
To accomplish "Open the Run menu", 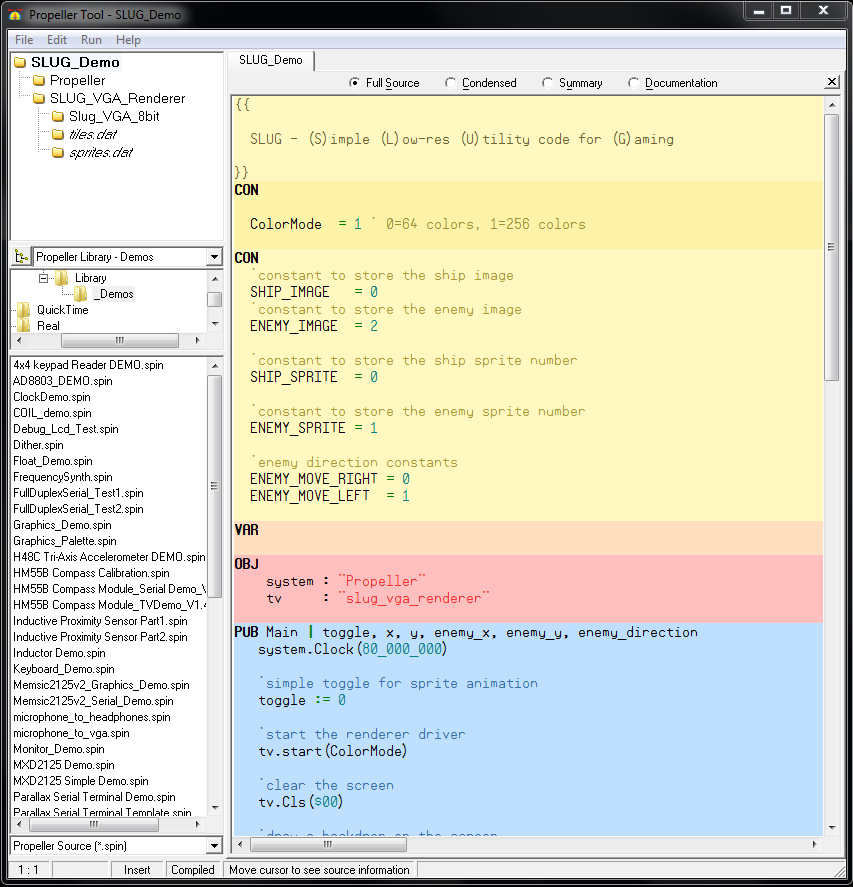I will pyautogui.click(x=91, y=40).
